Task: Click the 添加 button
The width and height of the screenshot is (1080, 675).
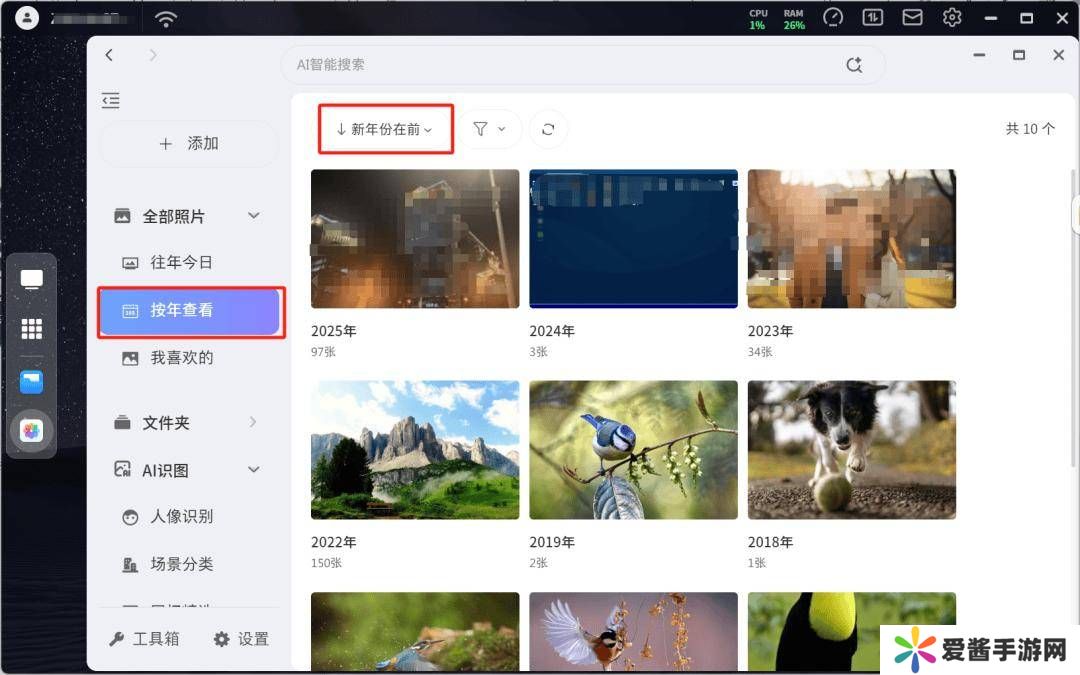Action: [189, 144]
